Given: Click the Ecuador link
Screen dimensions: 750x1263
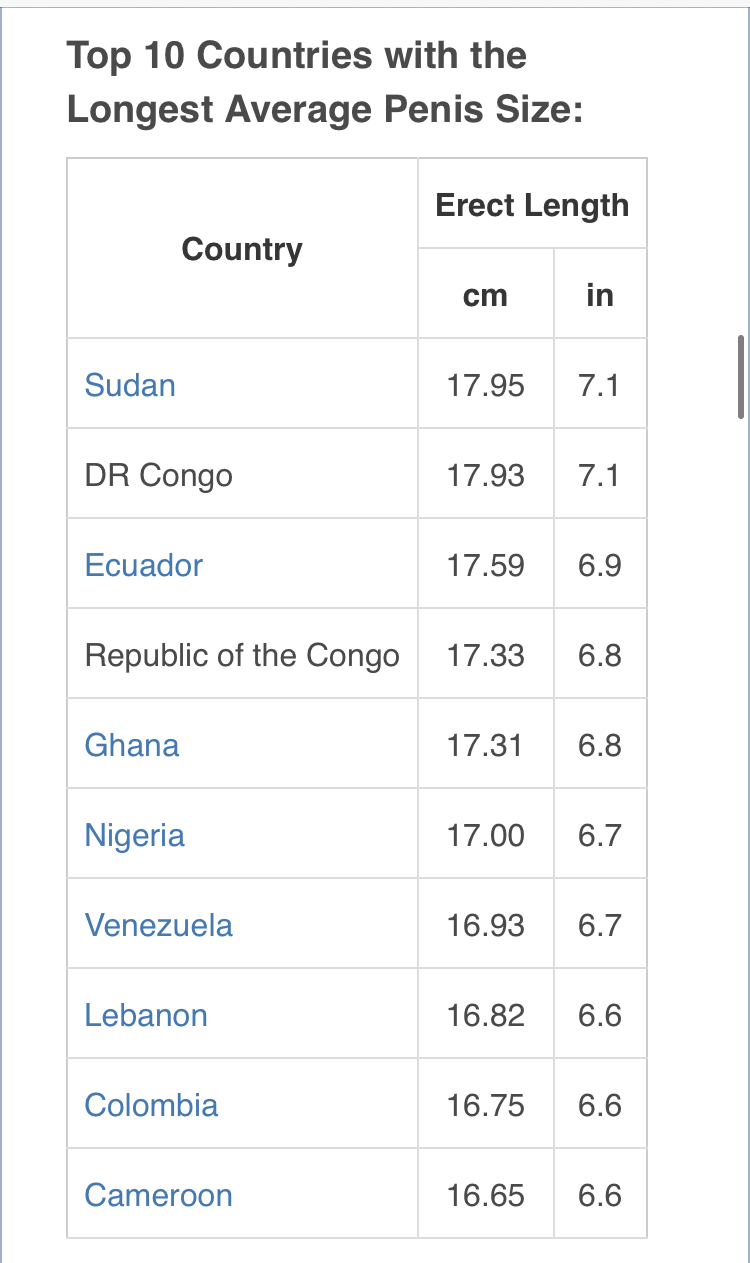Looking at the screenshot, I should tap(144, 565).
